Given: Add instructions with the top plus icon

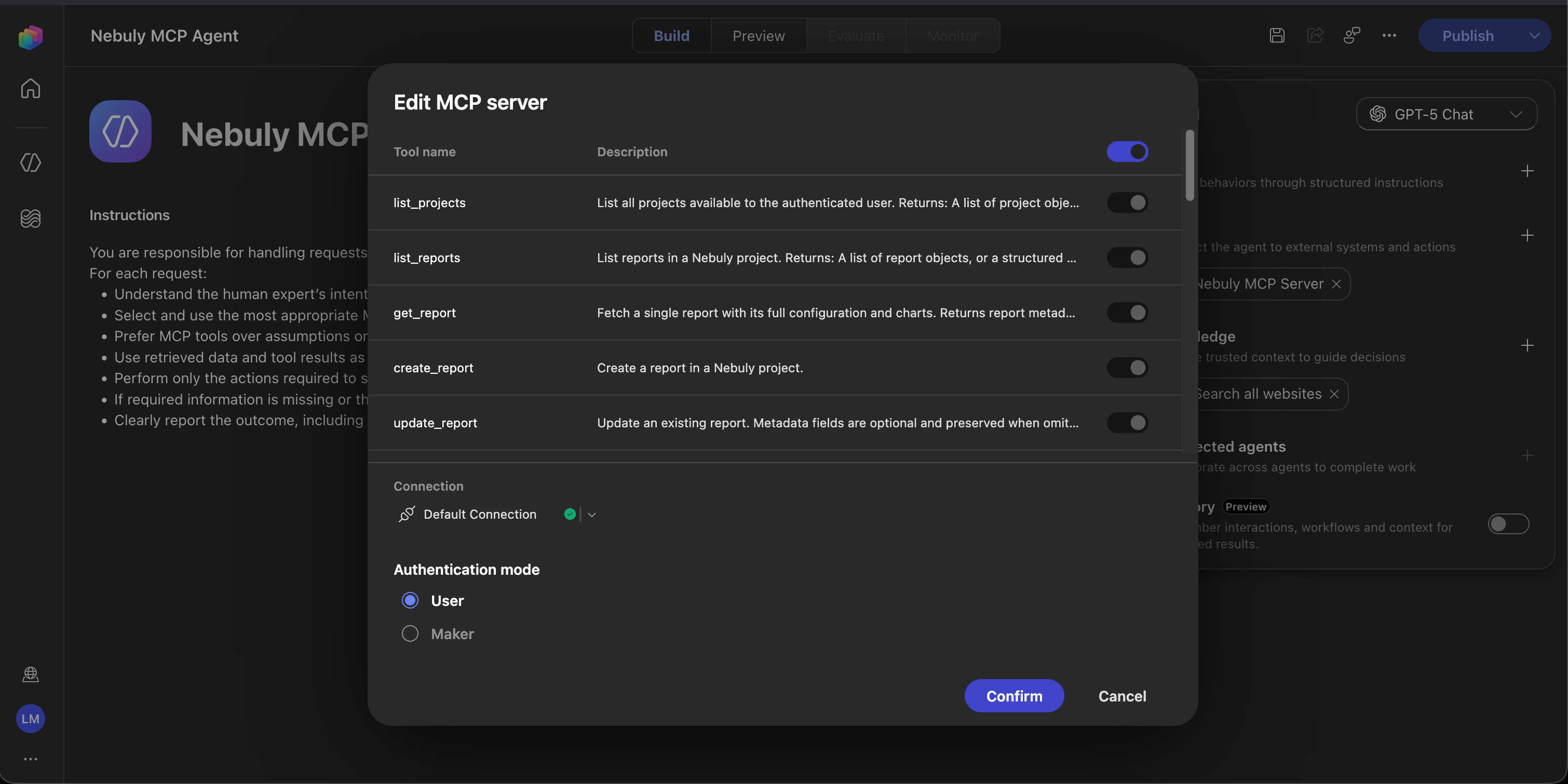Looking at the screenshot, I should [x=1527, y=171].
